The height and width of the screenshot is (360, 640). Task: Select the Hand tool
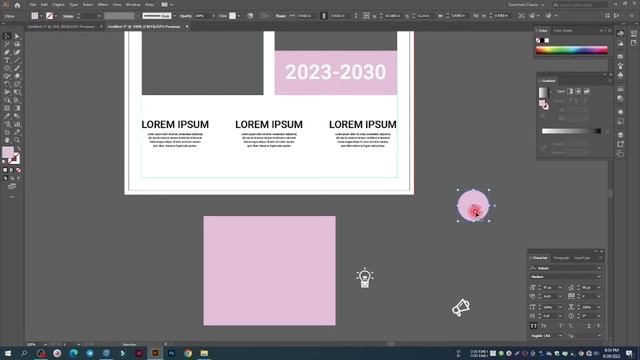[x=7, y=140]
